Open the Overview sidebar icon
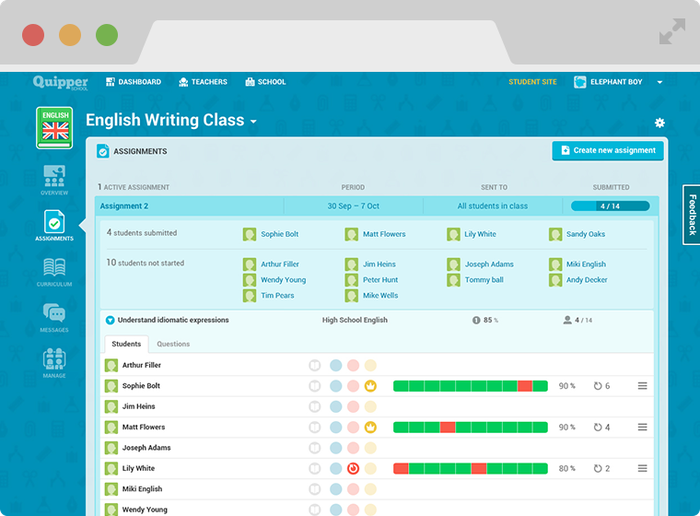The height and width of the screenshot is (516, 700). pos(54,178)
